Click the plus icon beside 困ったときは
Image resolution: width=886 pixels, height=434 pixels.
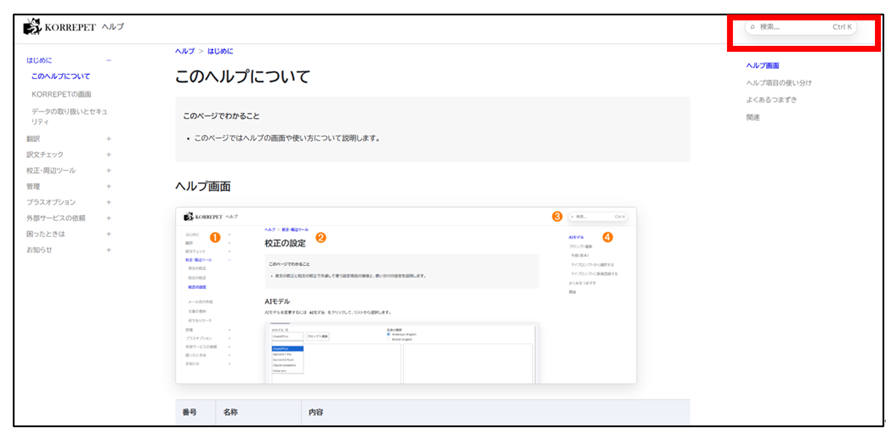(109, 233)
